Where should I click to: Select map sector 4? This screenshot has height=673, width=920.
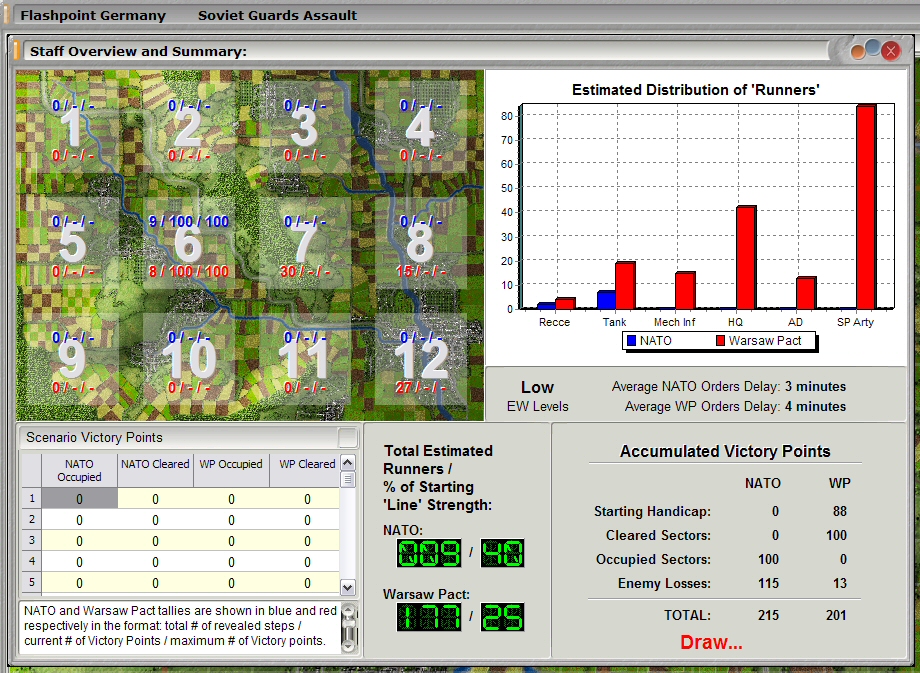pos(420,128)
